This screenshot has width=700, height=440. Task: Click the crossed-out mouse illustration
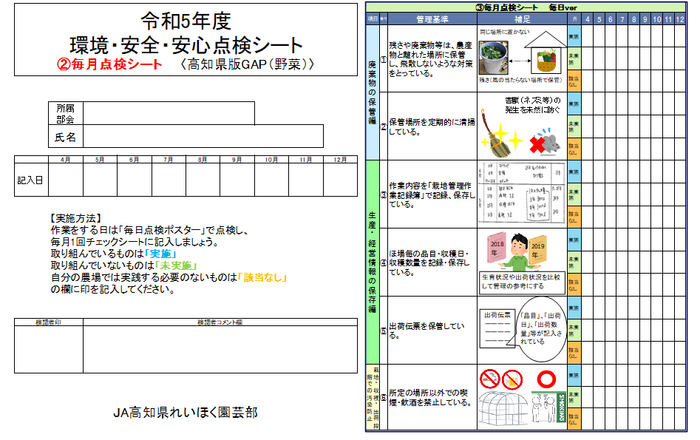[x=546, y=142]
